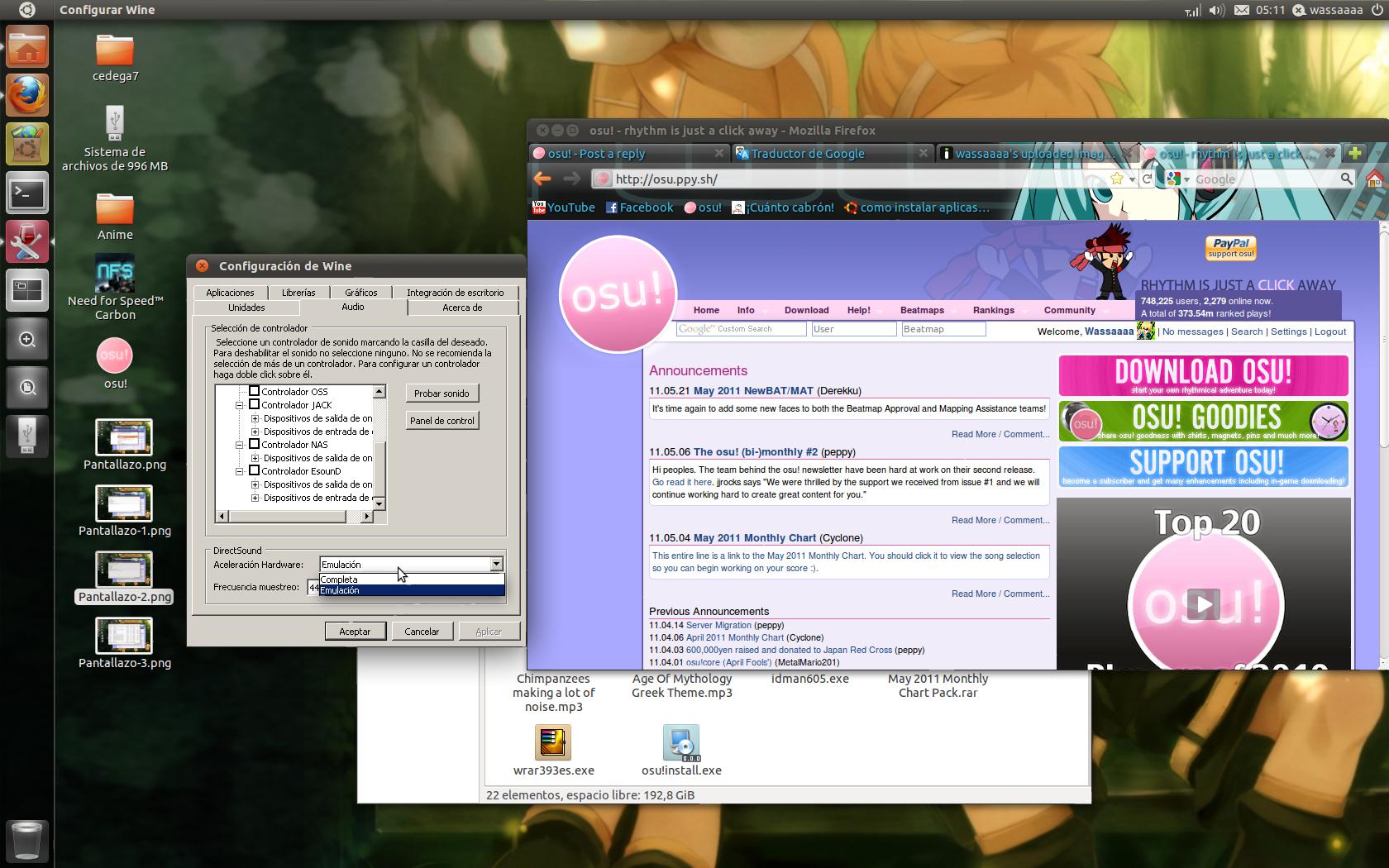Collapse the Controlador JACK tree node
The width and height of the screenshot is (1389, 868).
tap(240, 405)
